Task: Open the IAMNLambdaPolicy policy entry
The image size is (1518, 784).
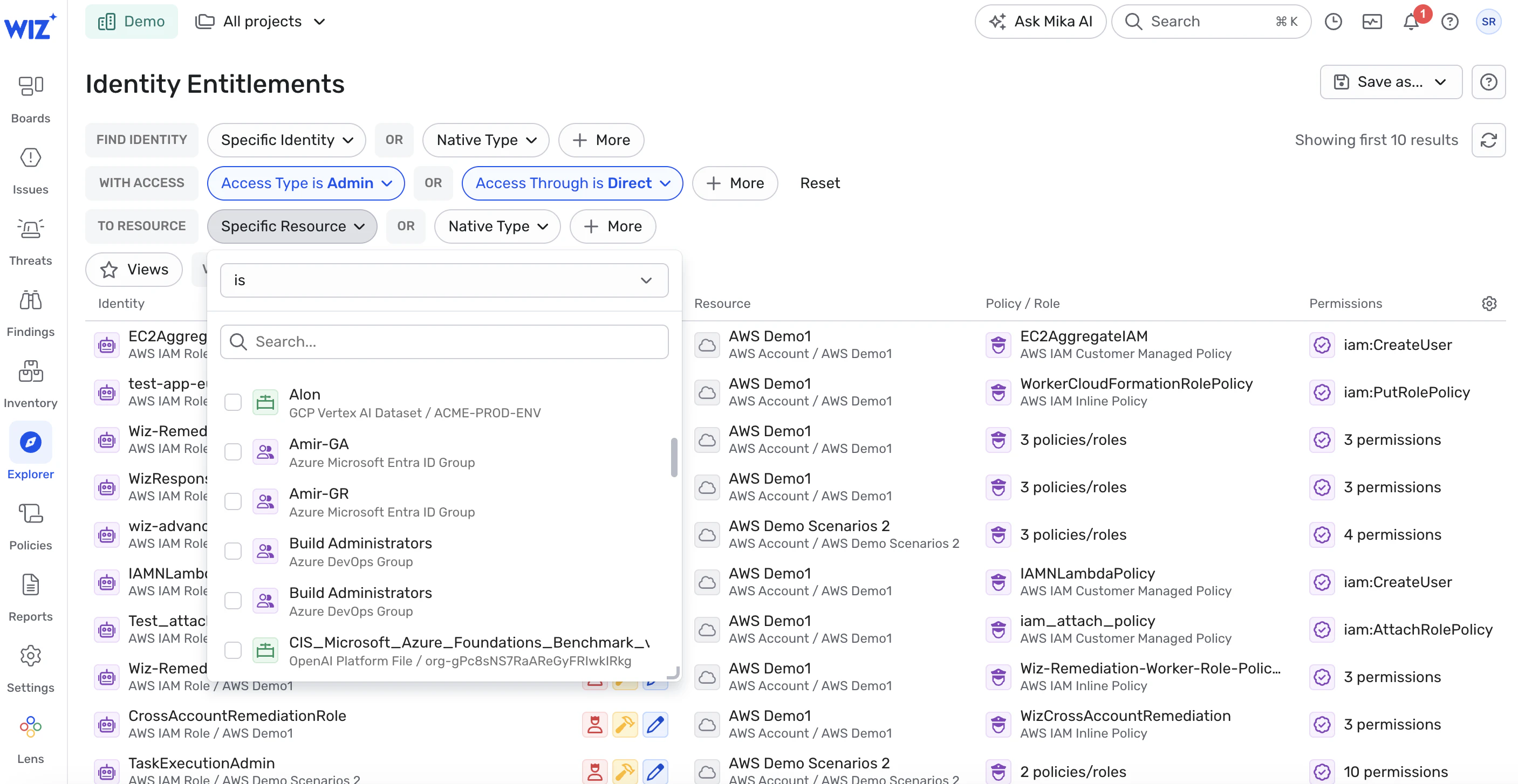Action: coord(1087,574)
